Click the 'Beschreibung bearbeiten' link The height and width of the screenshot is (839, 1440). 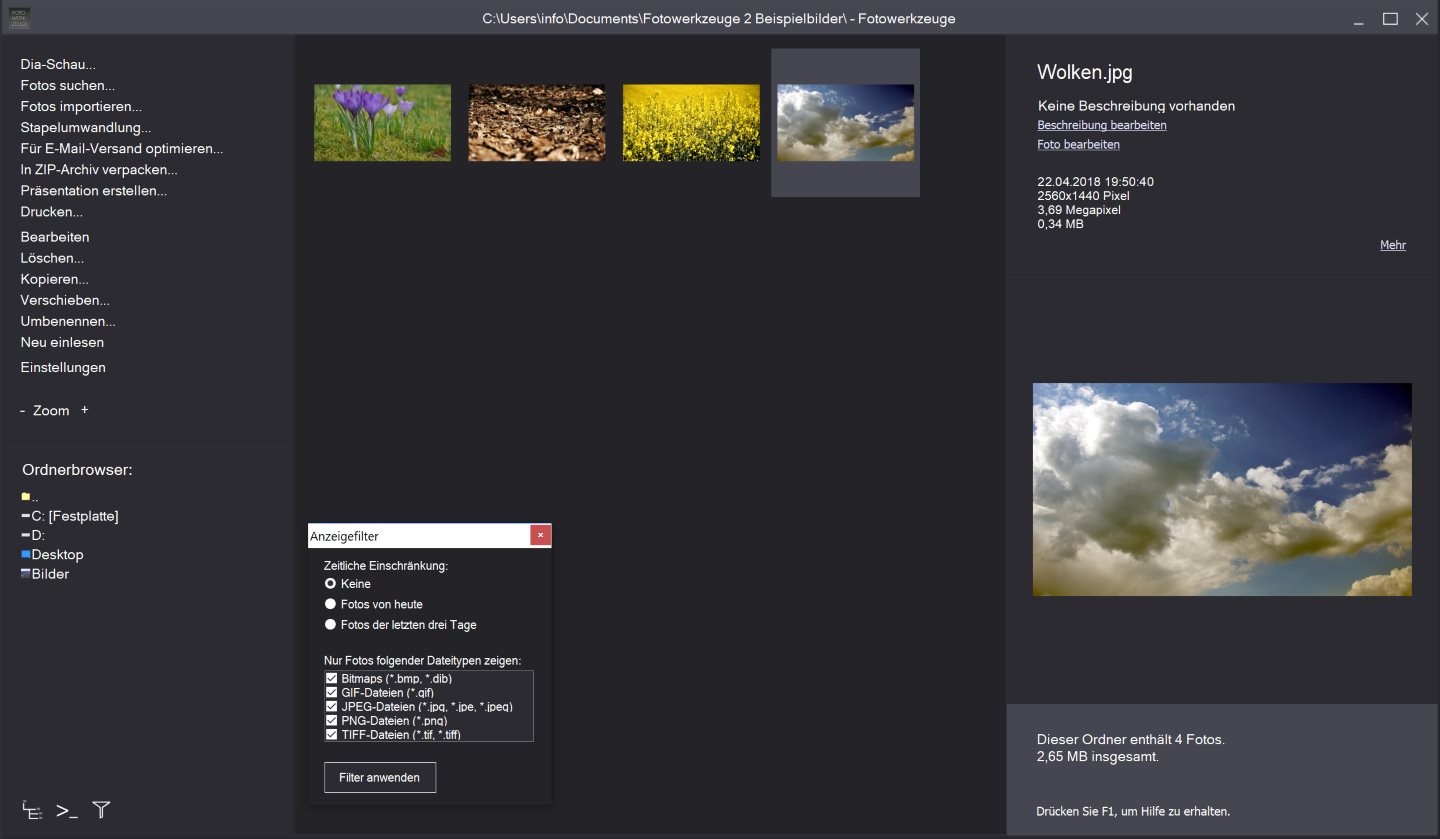1102,126
